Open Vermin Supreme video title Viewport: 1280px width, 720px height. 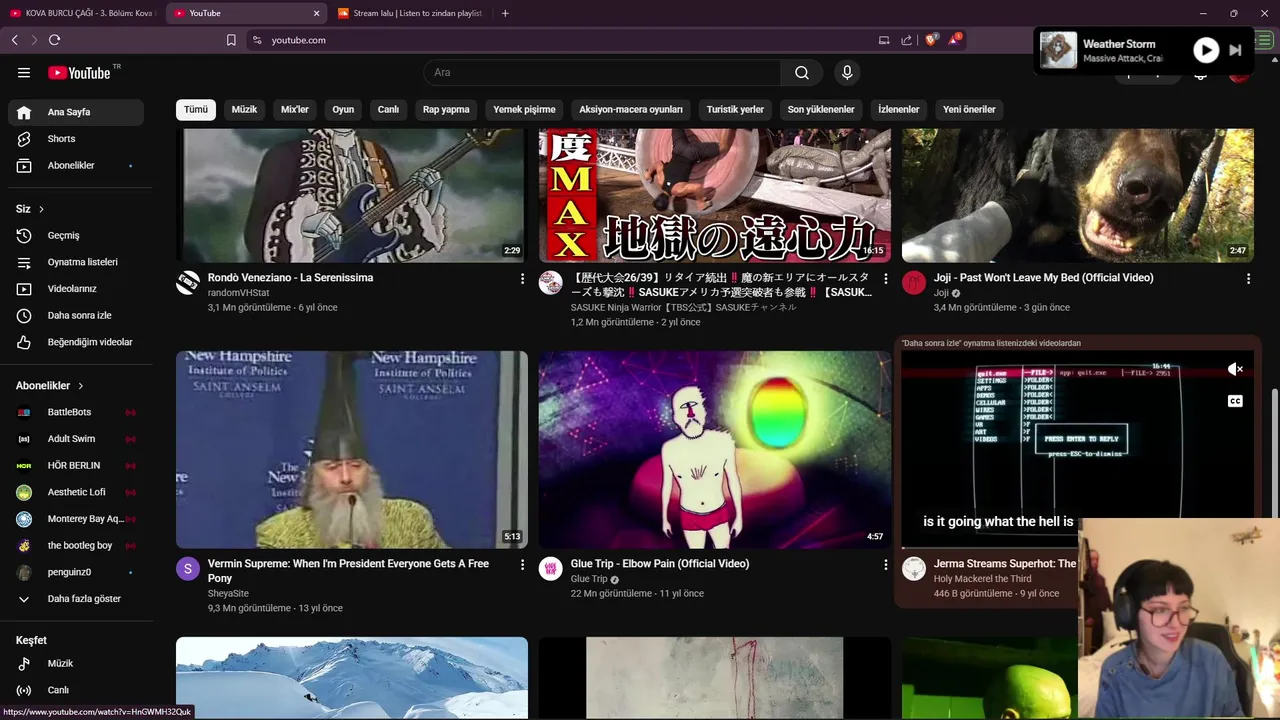(348, 571)
